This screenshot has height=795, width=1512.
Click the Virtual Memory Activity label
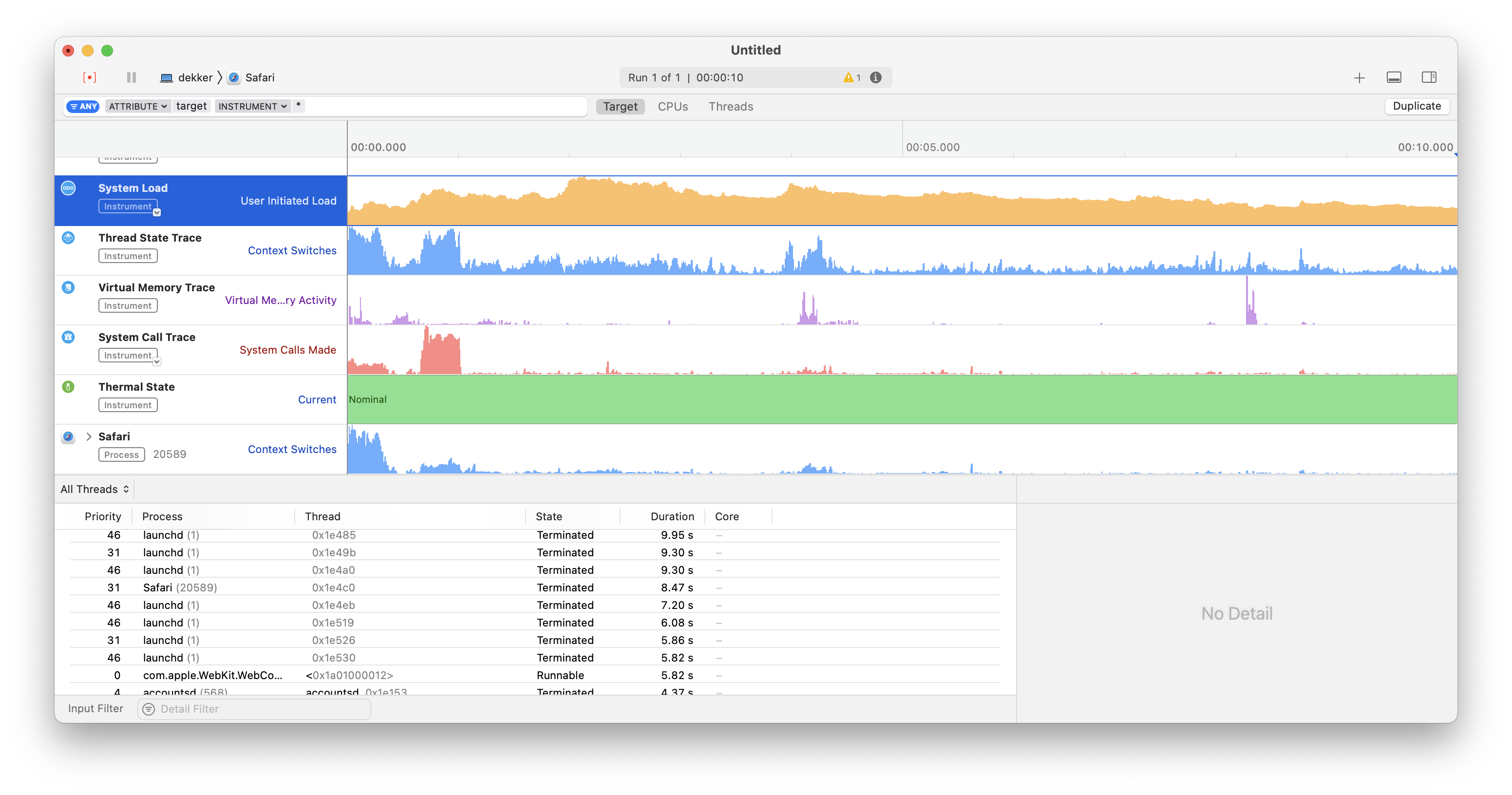tap(281, 300)
